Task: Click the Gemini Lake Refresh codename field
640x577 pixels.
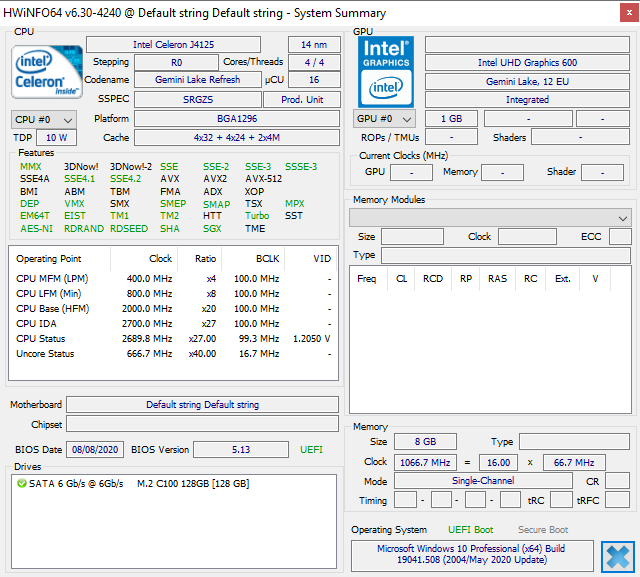Action: tap(198, 80)
